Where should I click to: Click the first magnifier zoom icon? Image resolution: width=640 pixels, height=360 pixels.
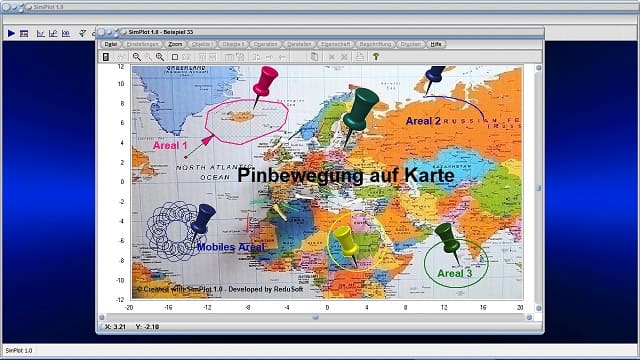point(137,57)
